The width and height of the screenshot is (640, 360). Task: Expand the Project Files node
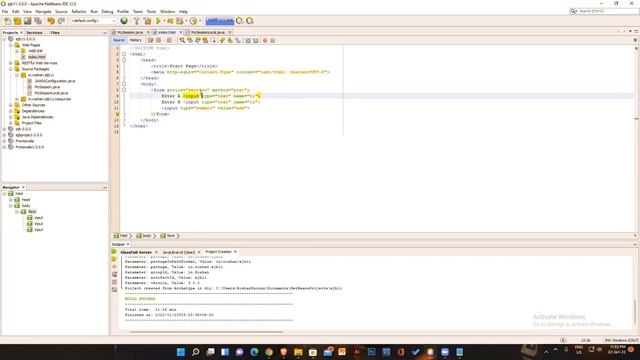11,123
